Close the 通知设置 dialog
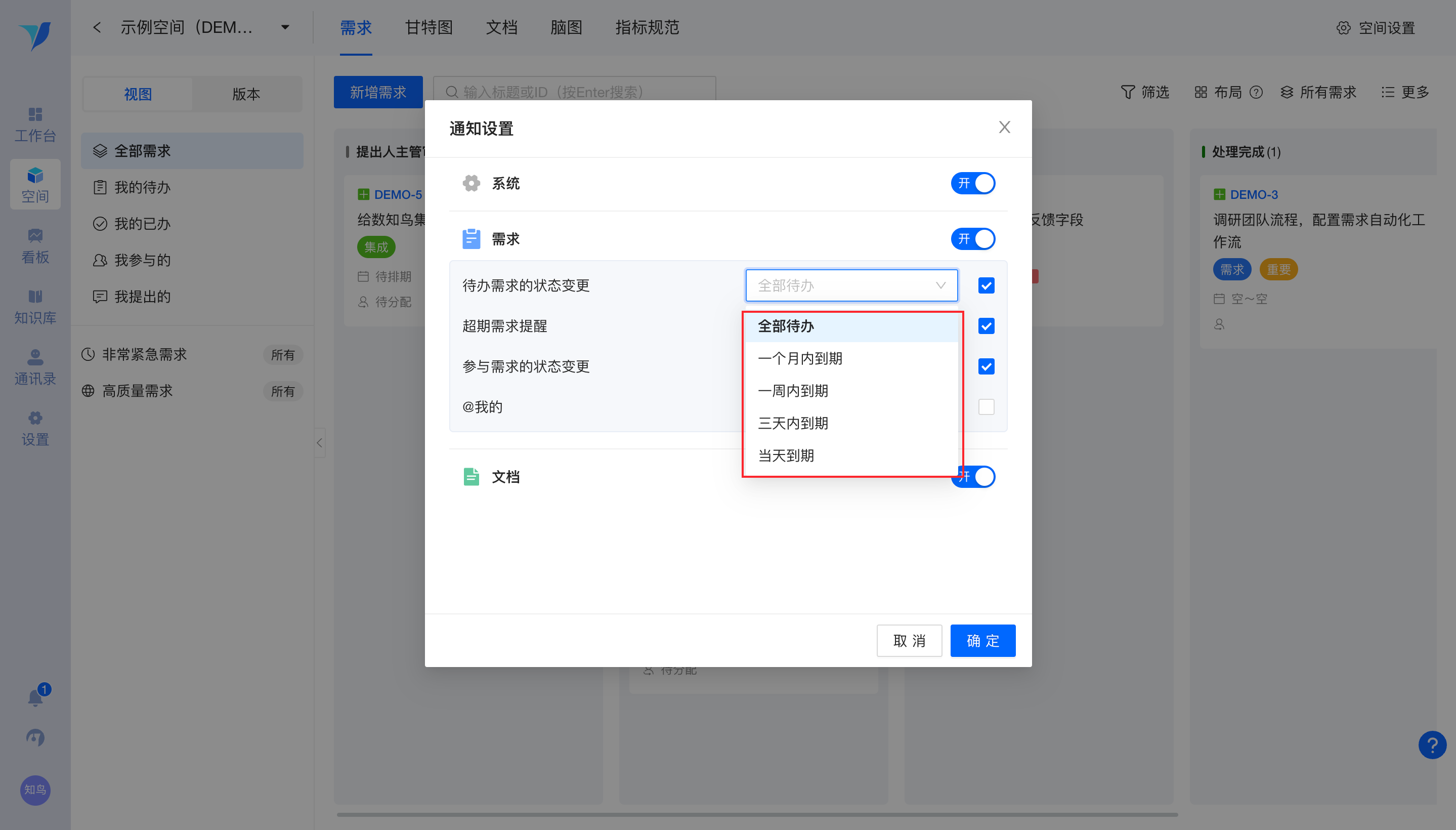 click(1004, 127)
